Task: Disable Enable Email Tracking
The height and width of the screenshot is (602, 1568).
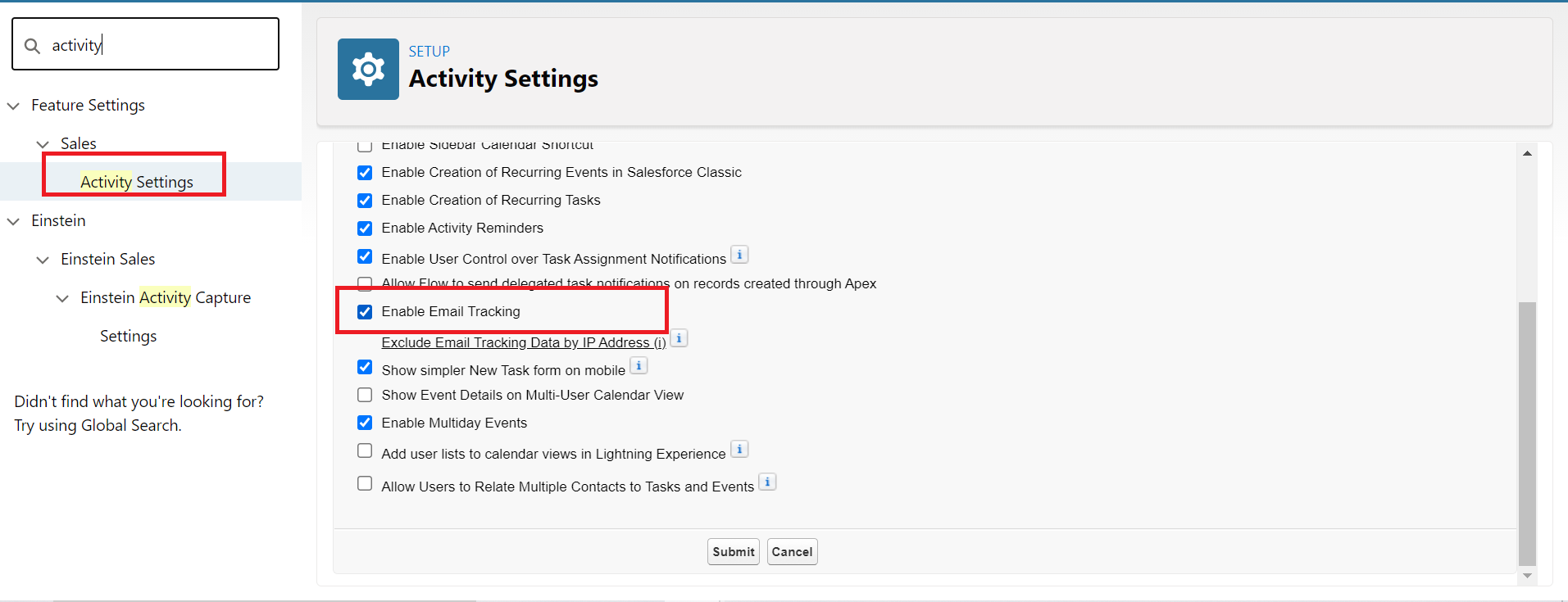Action: (x=364, y=311)
